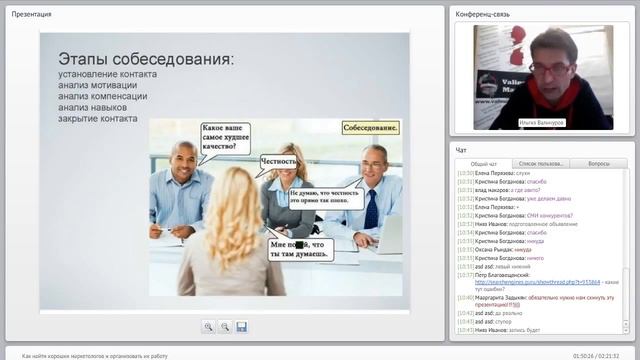Click the line анализ мотивации
The image size is (640, 360).
[x=98, y=85]
